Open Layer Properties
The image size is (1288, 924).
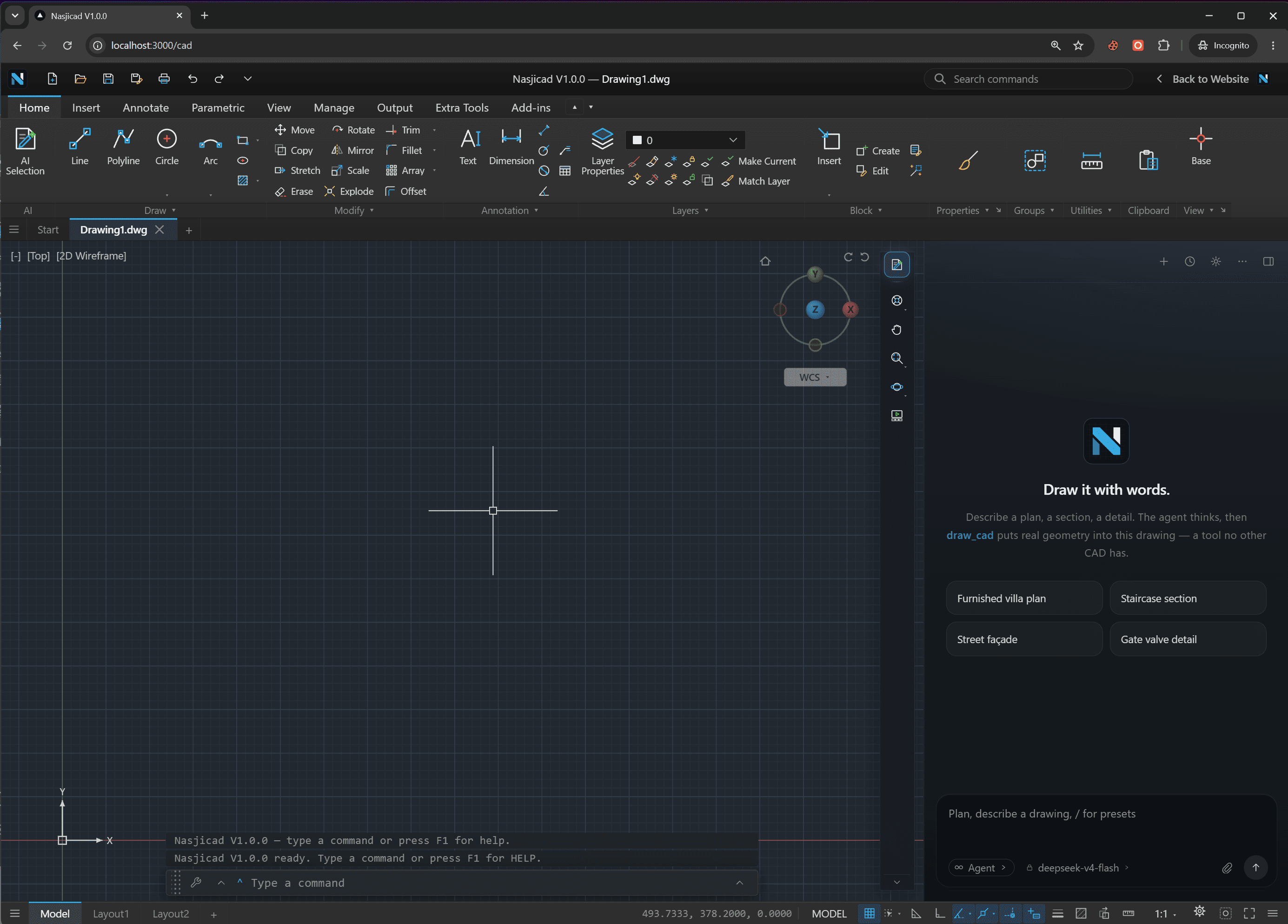(603, 151)
